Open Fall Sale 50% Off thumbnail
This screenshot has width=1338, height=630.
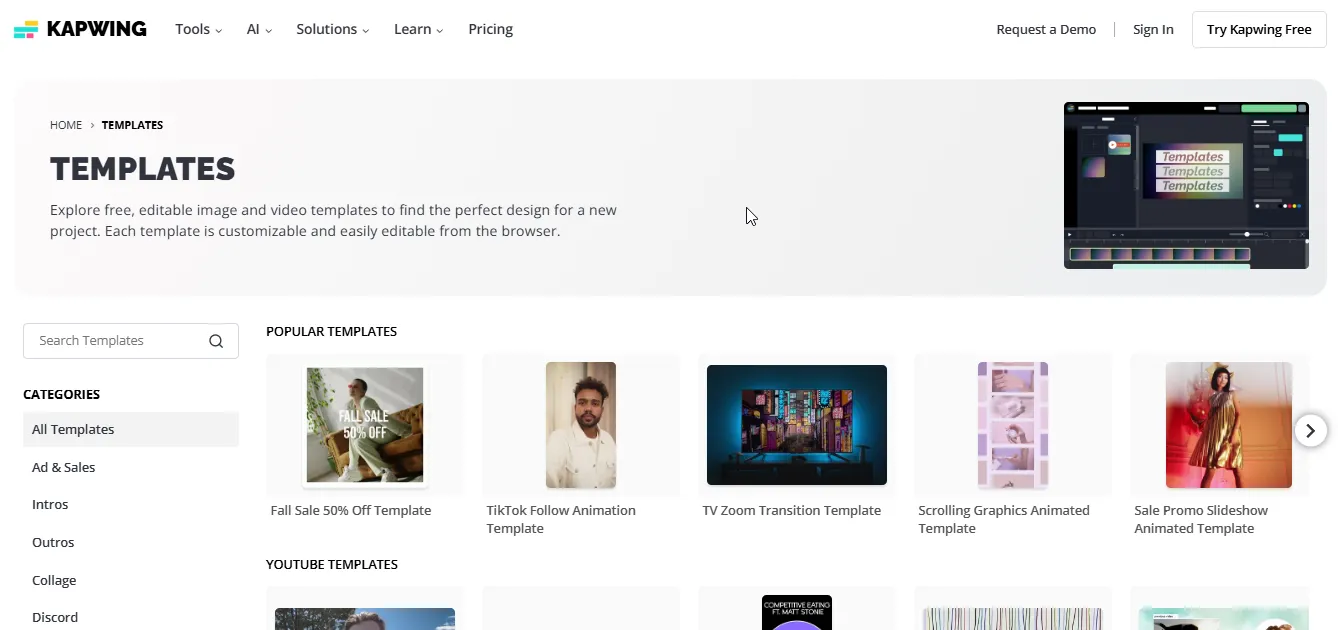tap(365, 425)
